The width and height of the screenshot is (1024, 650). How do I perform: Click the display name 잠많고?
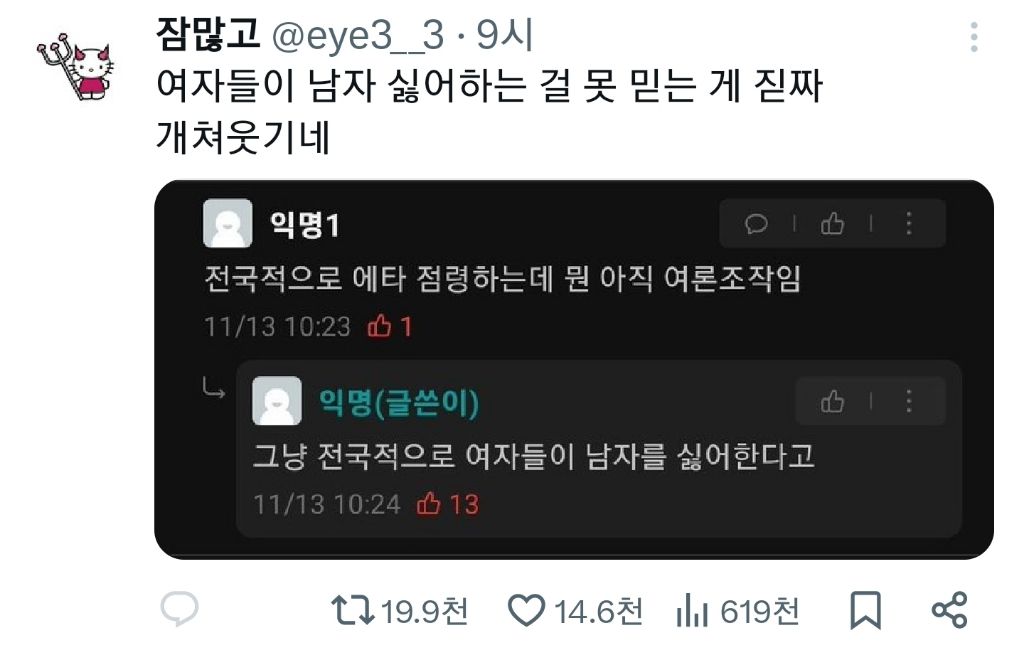point(208,34)
